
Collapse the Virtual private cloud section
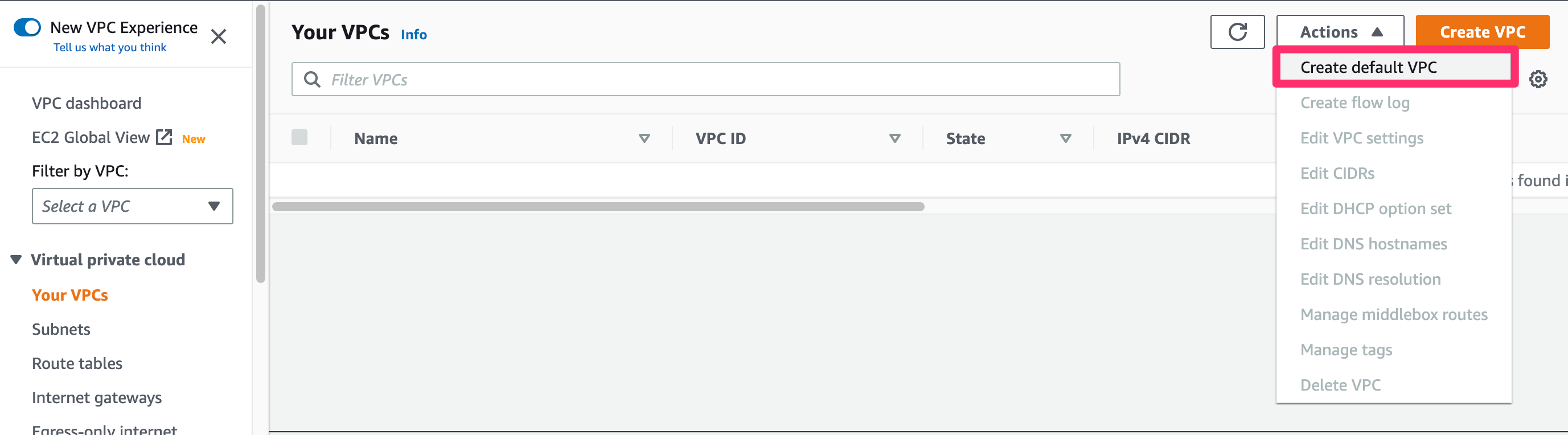tap(15, 259)
